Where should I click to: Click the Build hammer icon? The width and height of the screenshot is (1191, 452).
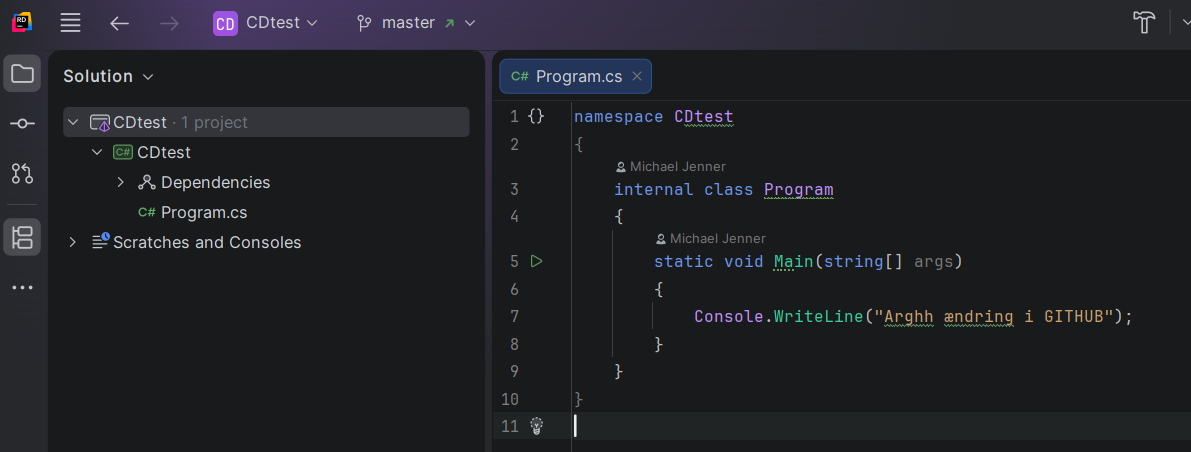[x=1143, y=22]
